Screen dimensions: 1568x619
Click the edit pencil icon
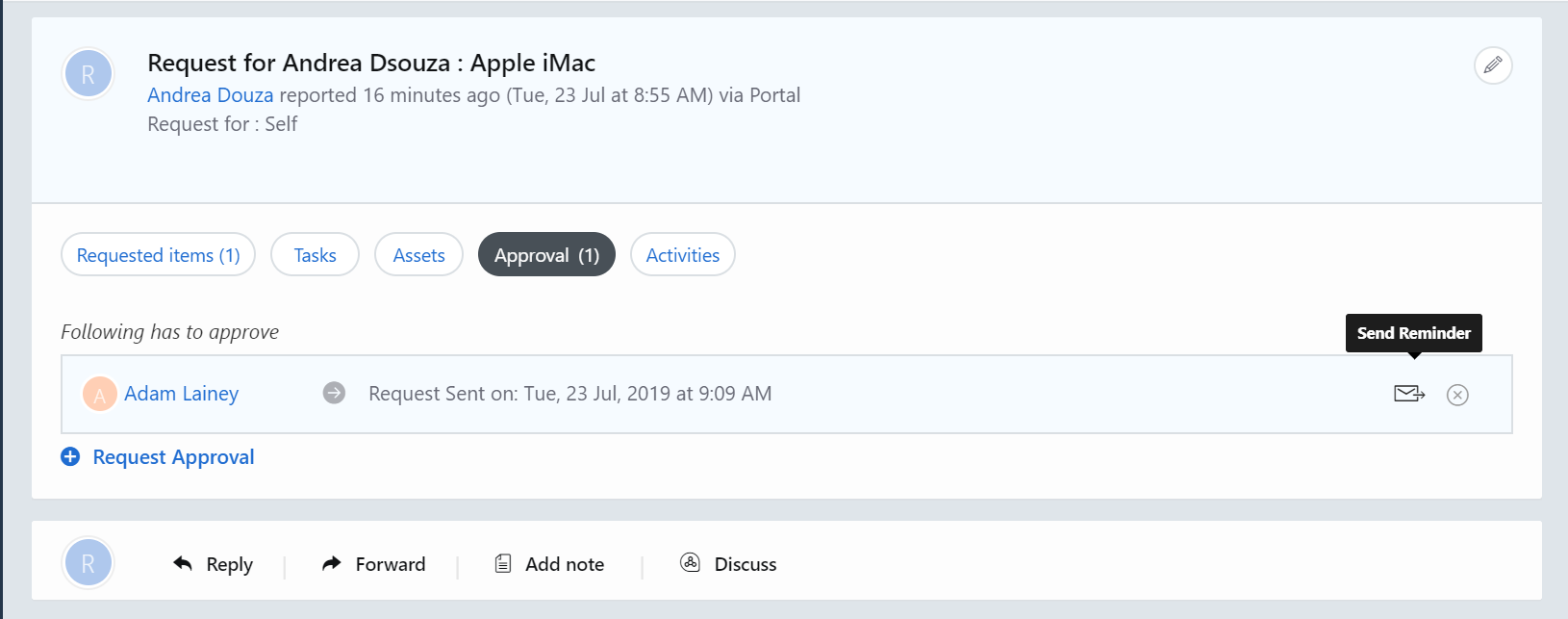pos(1492,65)
